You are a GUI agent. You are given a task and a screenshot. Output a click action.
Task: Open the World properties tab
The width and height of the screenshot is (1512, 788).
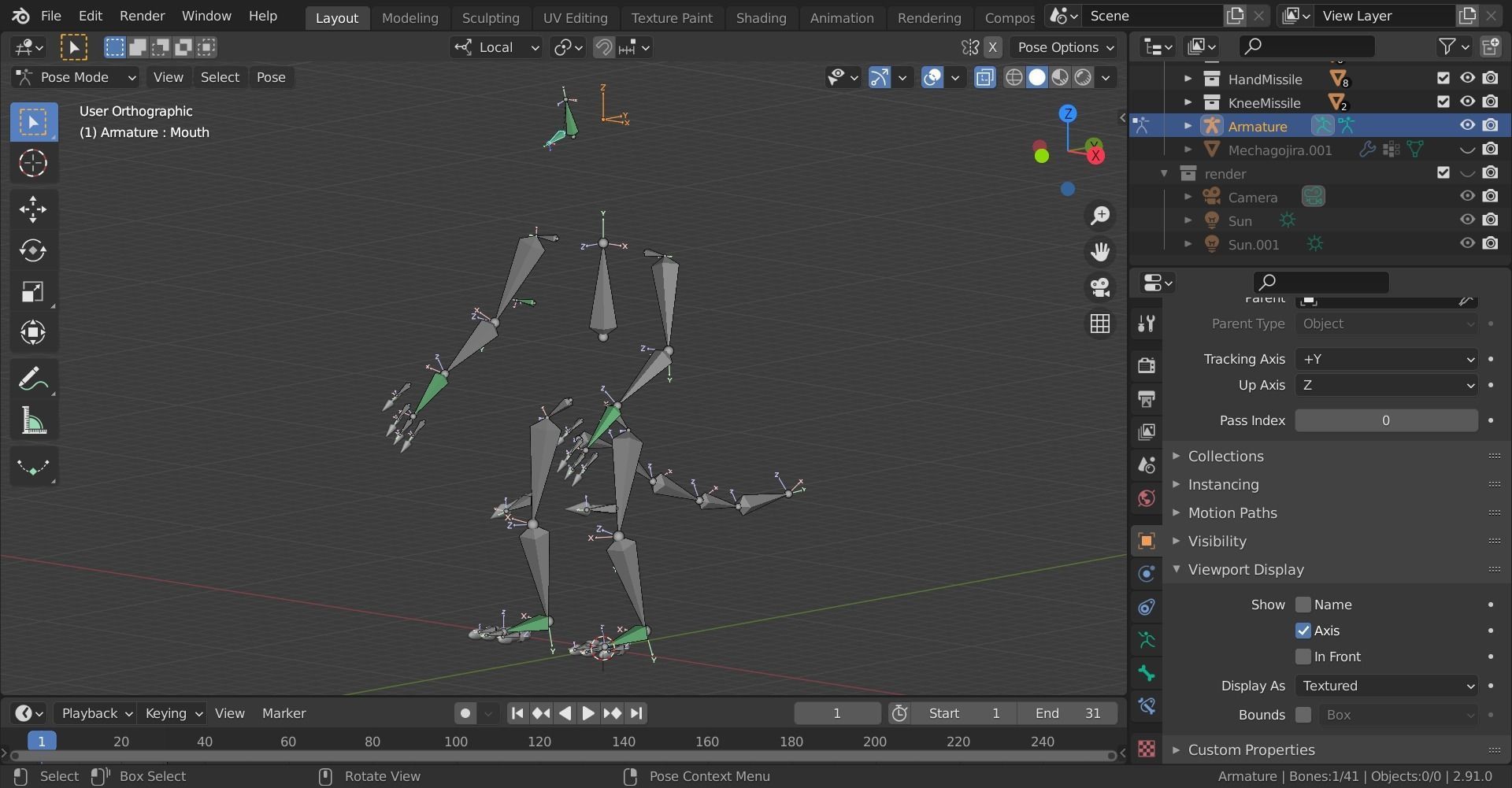[x=1147, y=498]
